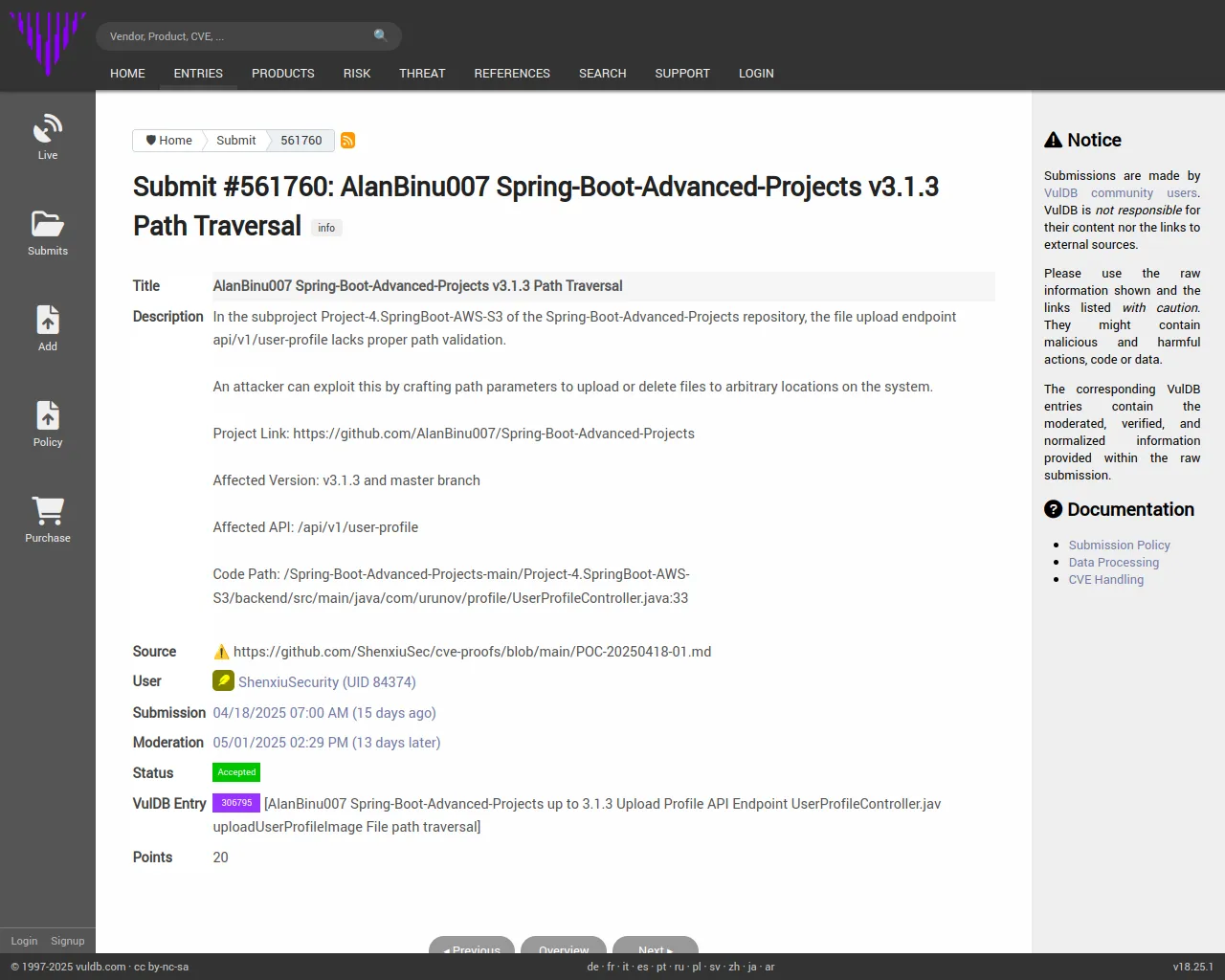Click Login in the sidebar footer

pos(24,942)
